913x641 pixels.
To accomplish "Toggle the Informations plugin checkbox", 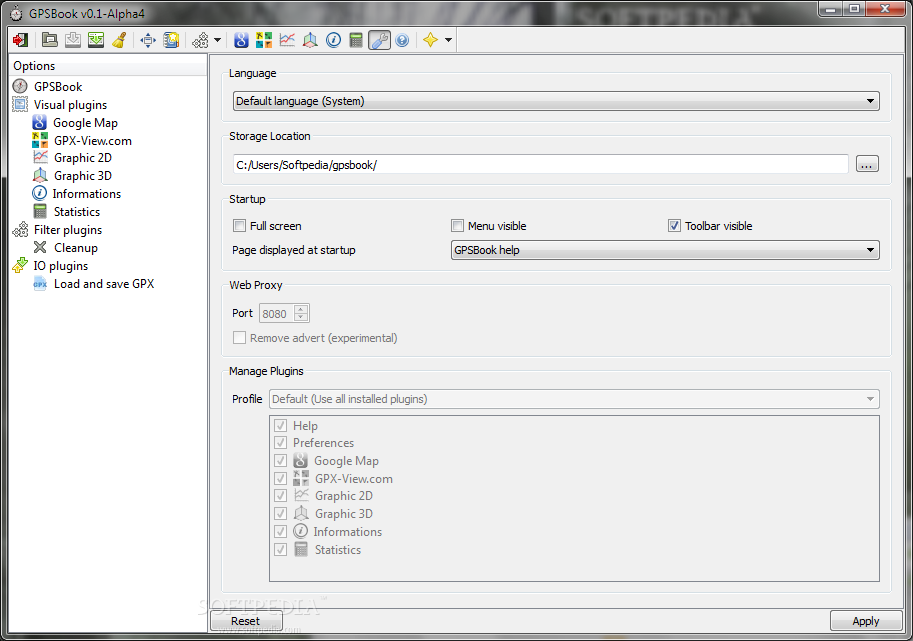I will point(281,532).
